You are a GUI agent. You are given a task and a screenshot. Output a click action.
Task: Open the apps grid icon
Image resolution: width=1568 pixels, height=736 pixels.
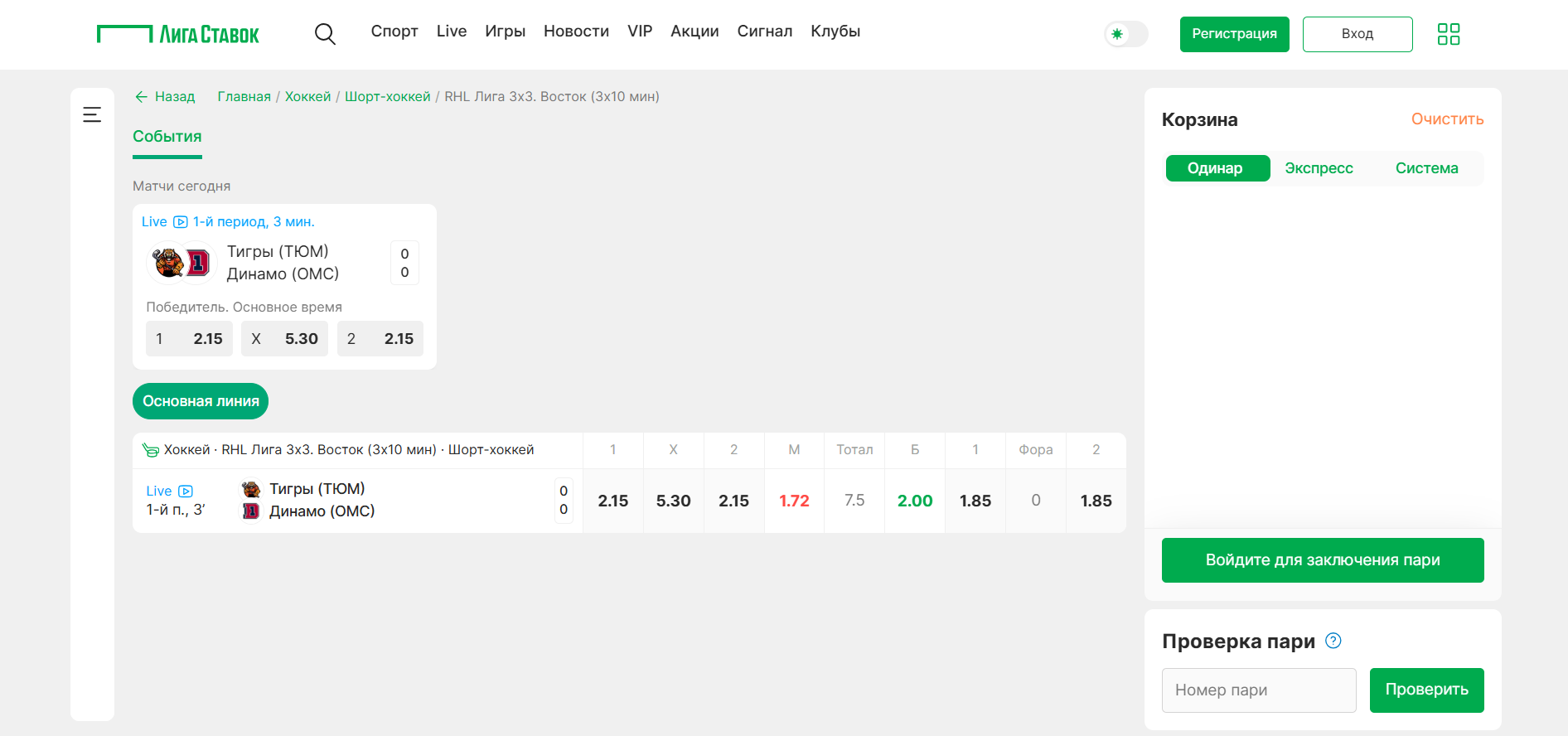(x=1448, y=34)
